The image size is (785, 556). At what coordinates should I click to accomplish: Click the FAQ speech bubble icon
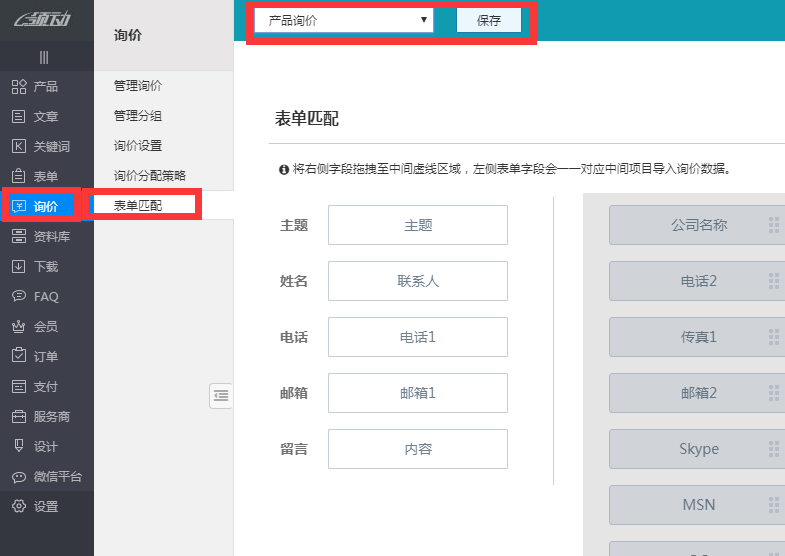[x=18, y=297]
